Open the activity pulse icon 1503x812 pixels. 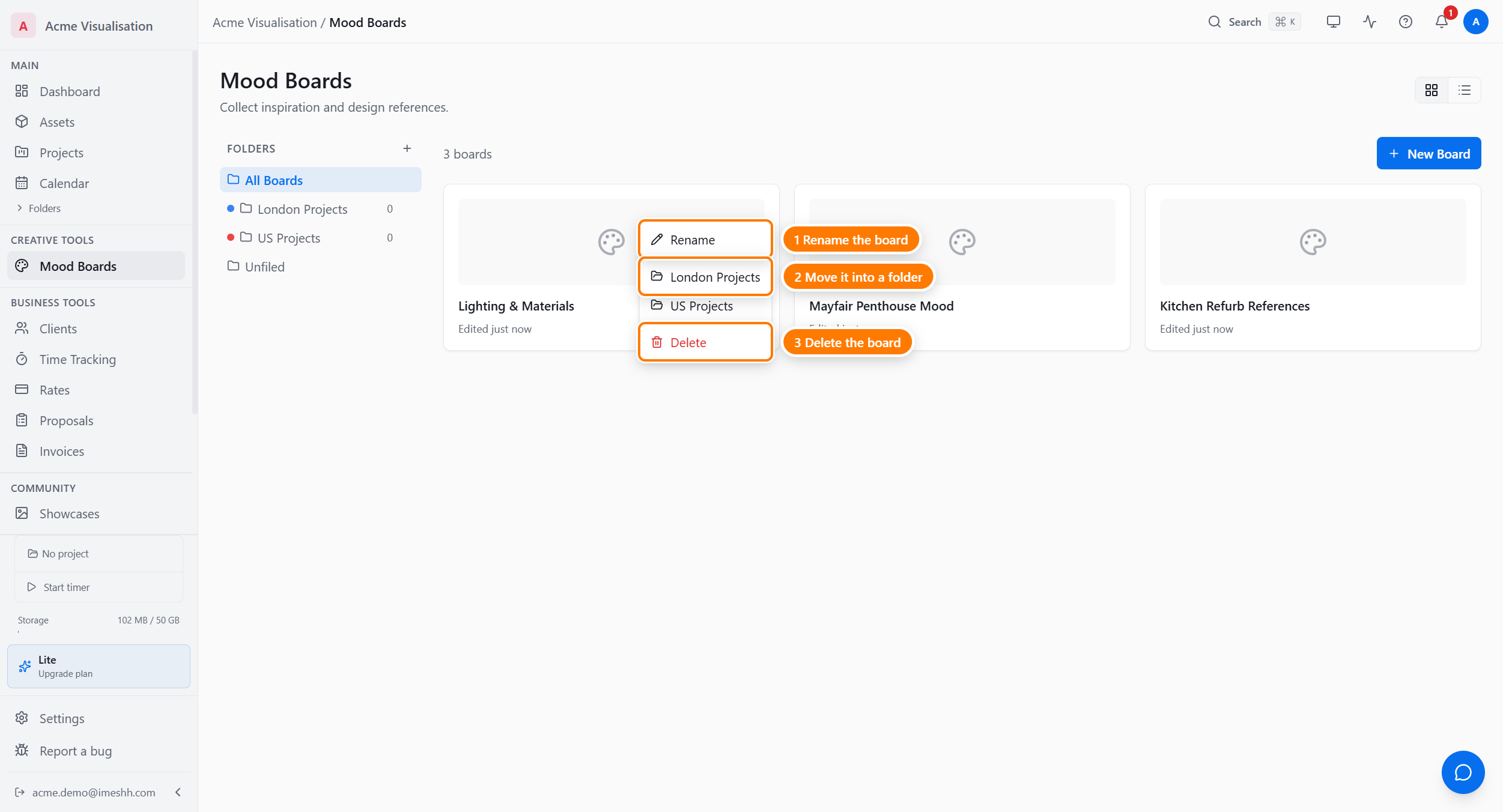pos(1369,22)
